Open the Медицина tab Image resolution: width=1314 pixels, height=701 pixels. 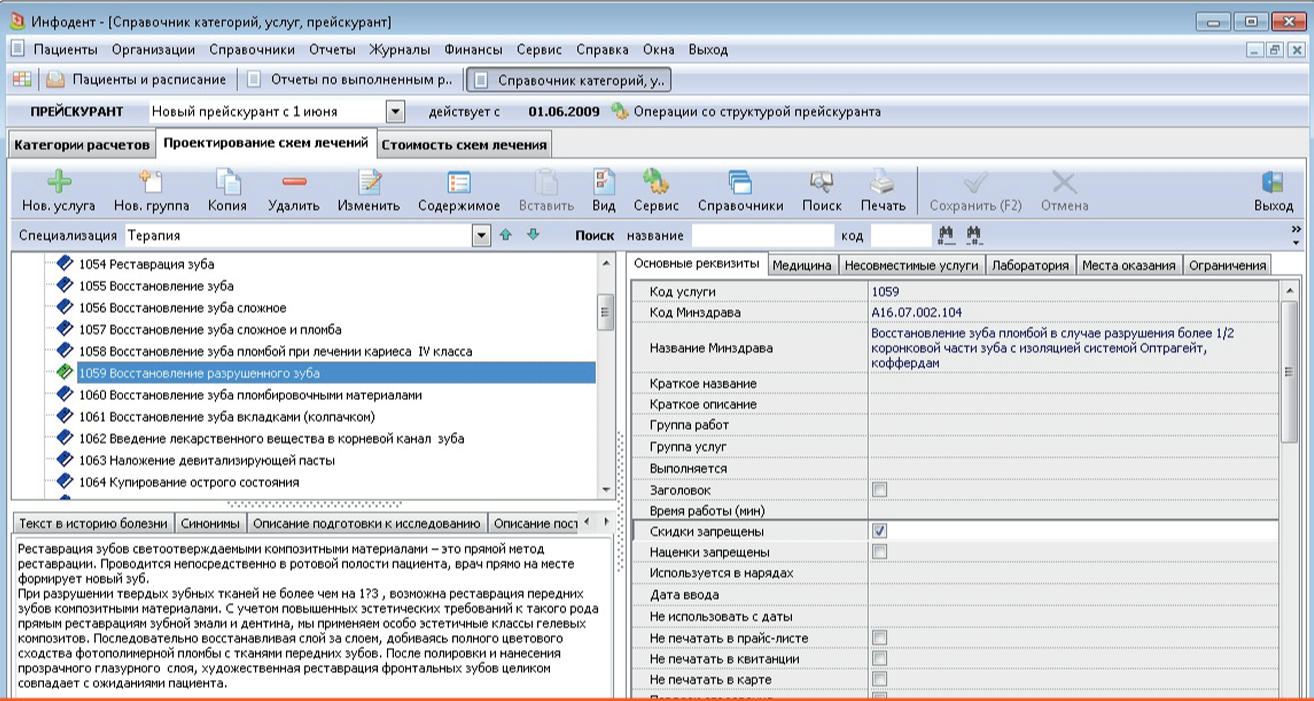[802, 265]
